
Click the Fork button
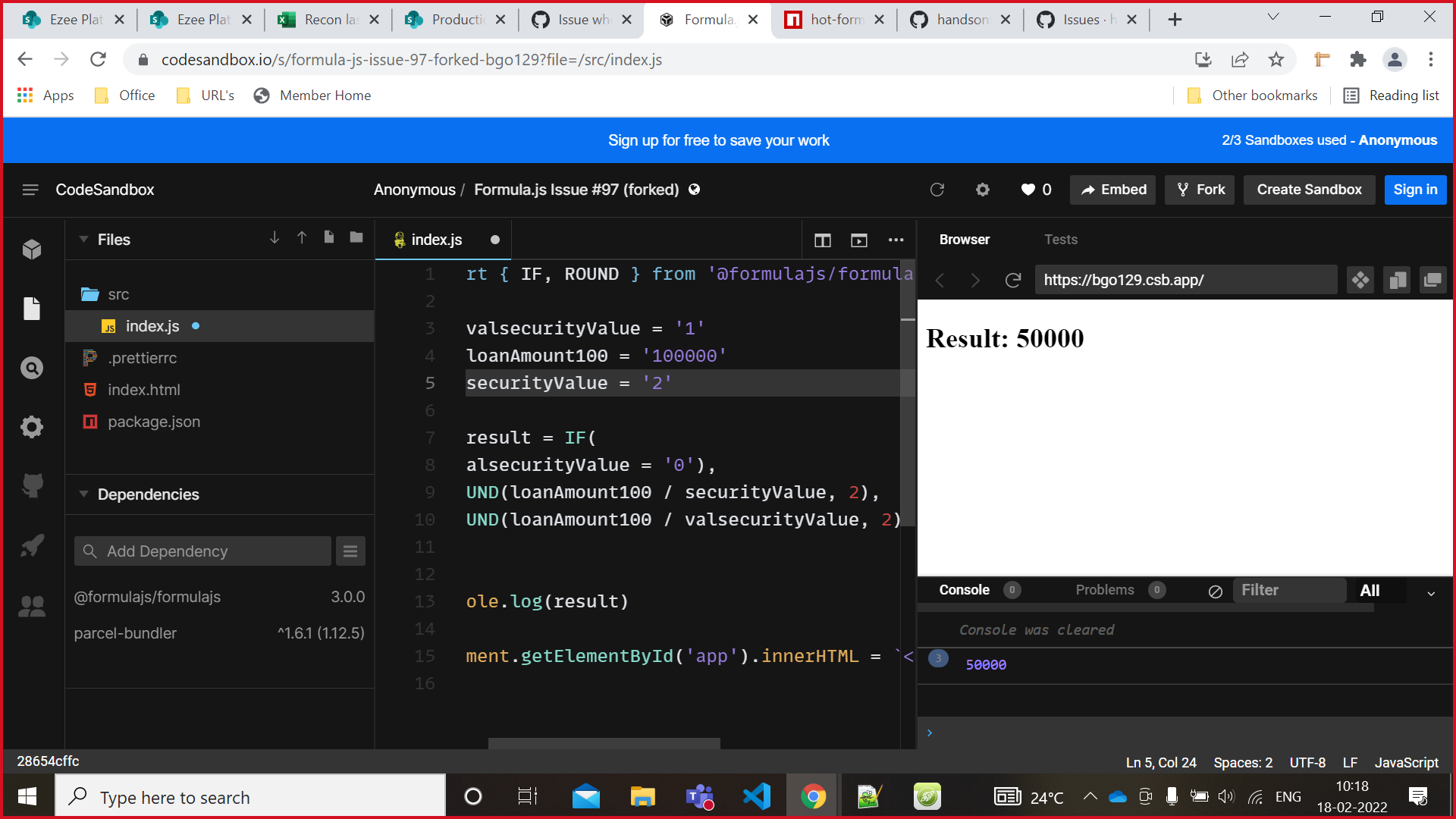pyautogui.click(x=1199, y=190)
